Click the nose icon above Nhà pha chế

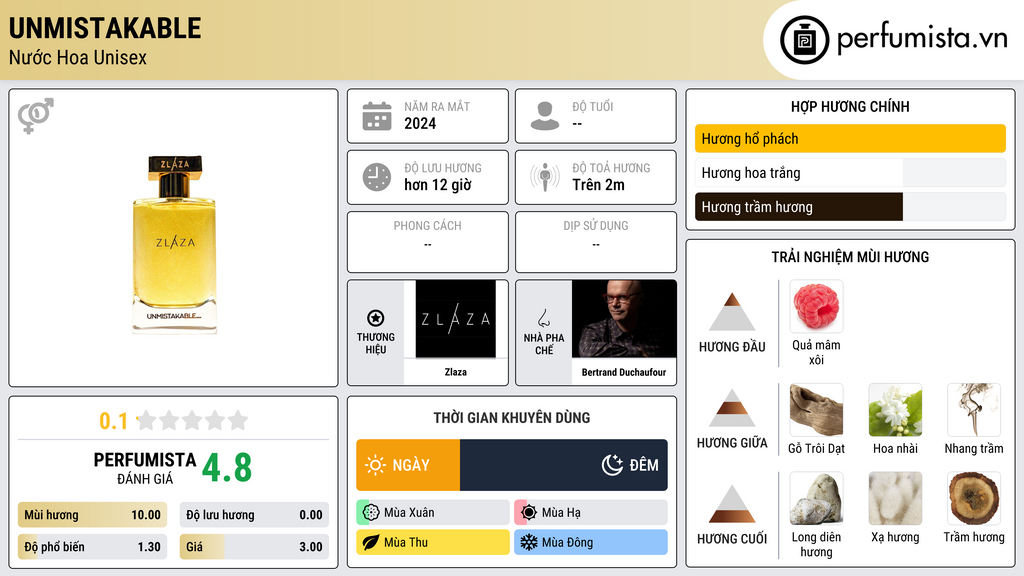543,318
